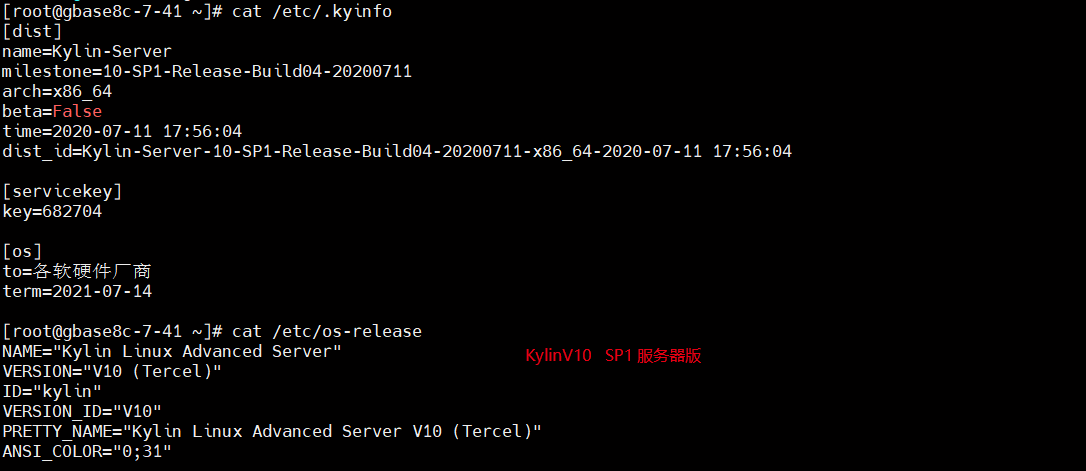1086x471 pixels.
Task: Click the 'cat /etc/os-release' command
Action: 327,332
